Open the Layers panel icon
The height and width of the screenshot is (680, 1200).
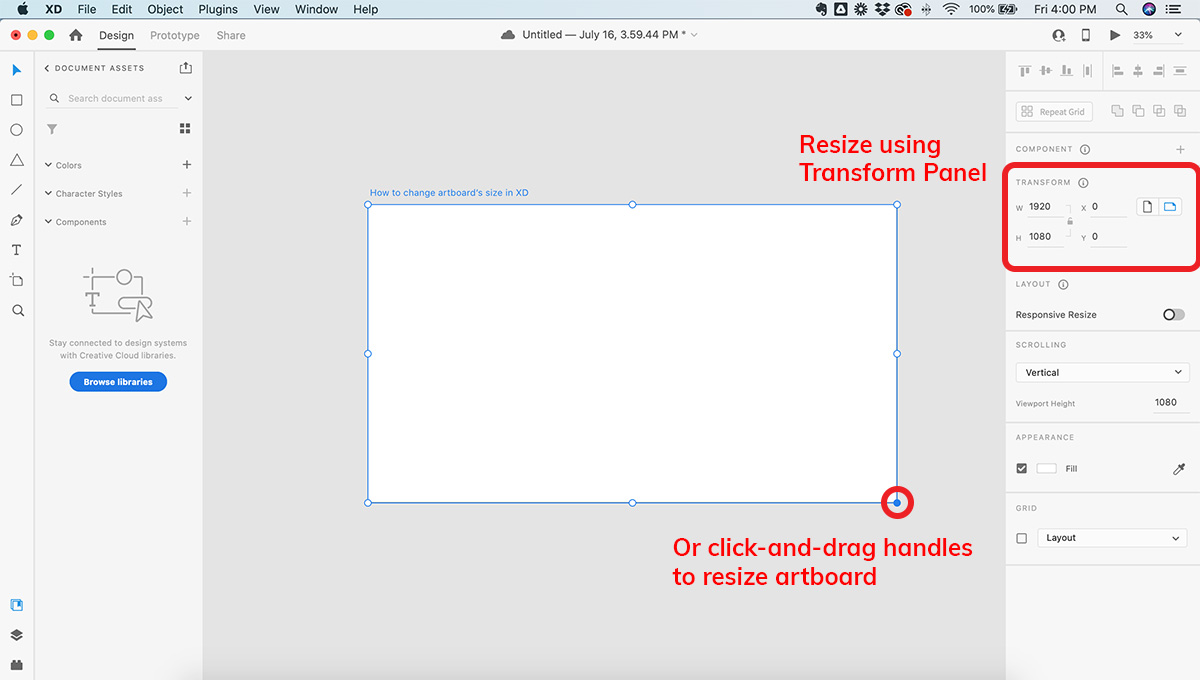tap(16, 635)
